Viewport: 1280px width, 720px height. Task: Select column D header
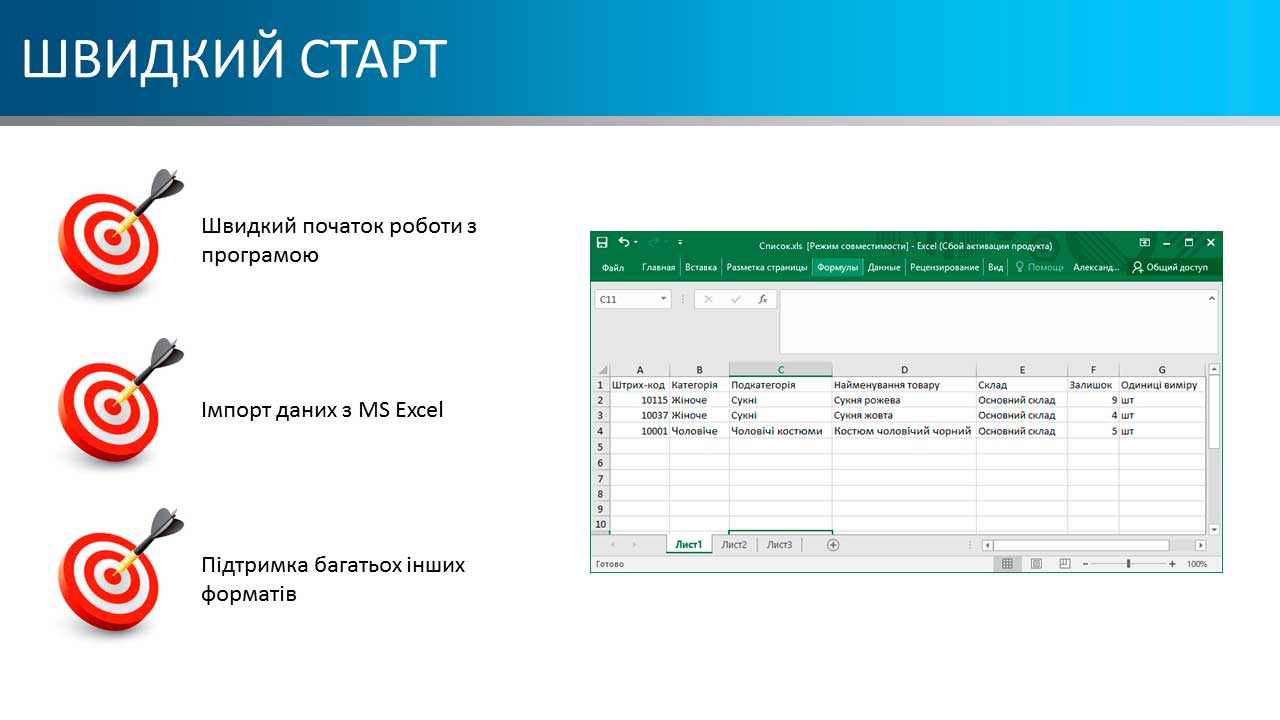click(x=904, y=370)
